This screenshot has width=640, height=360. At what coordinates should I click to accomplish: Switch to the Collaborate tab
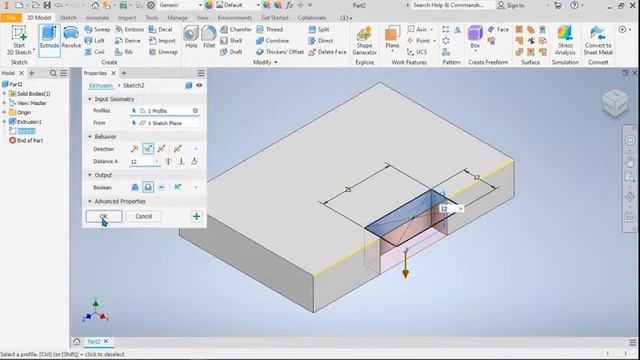coord(312,18)
